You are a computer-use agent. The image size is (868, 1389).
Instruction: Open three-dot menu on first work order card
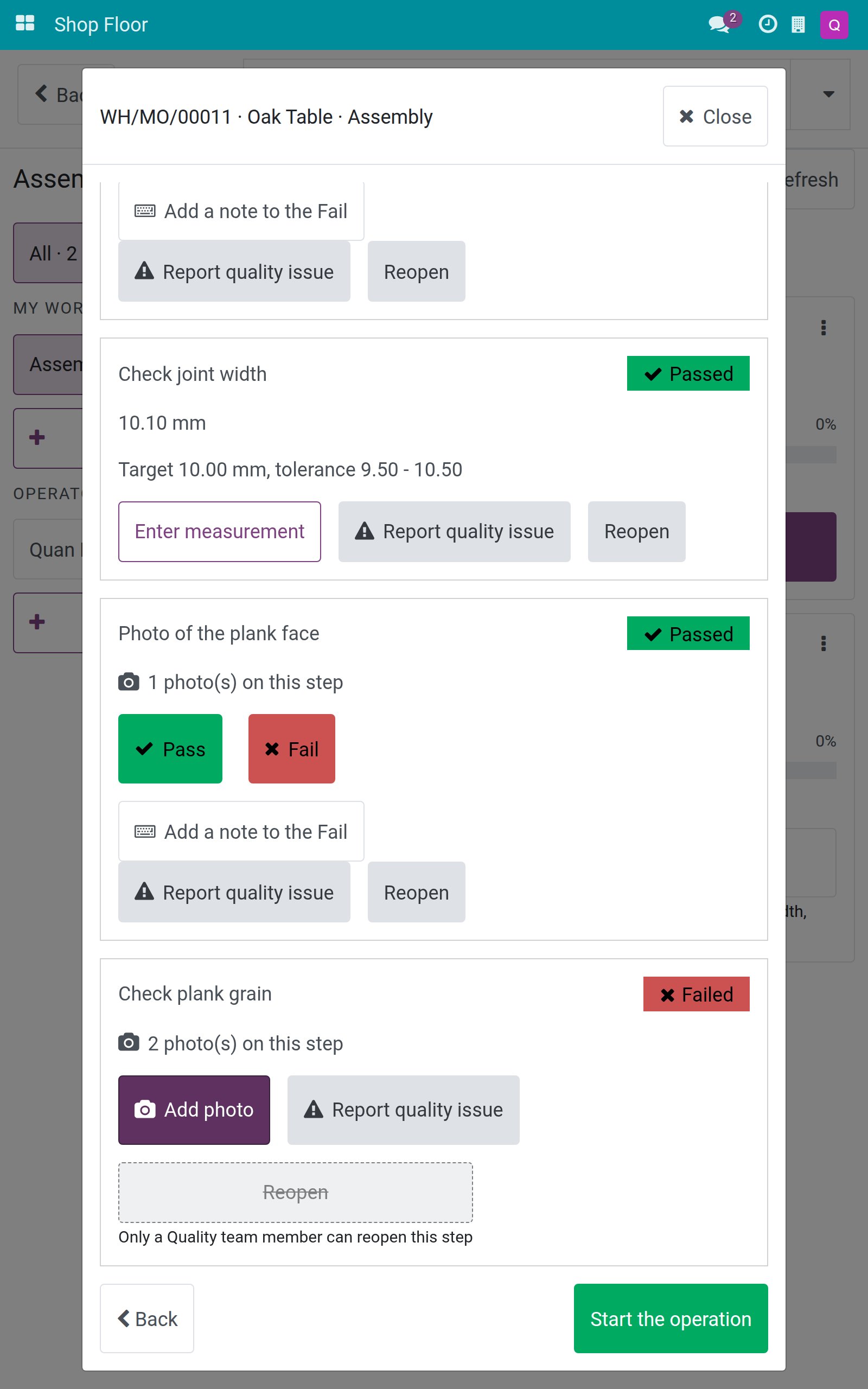pyautogui.click(x=823, y=328)
